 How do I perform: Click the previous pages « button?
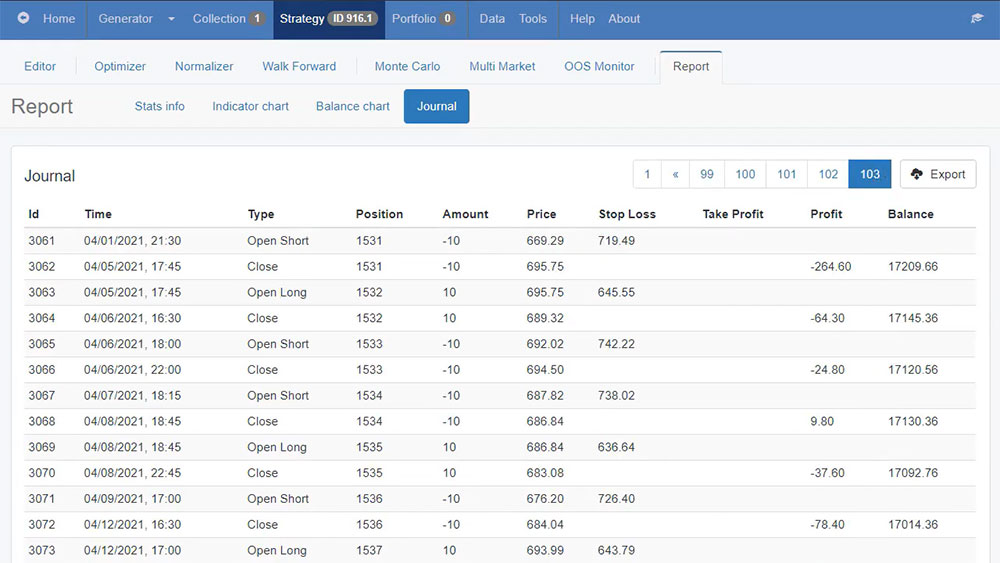point(675,174)
